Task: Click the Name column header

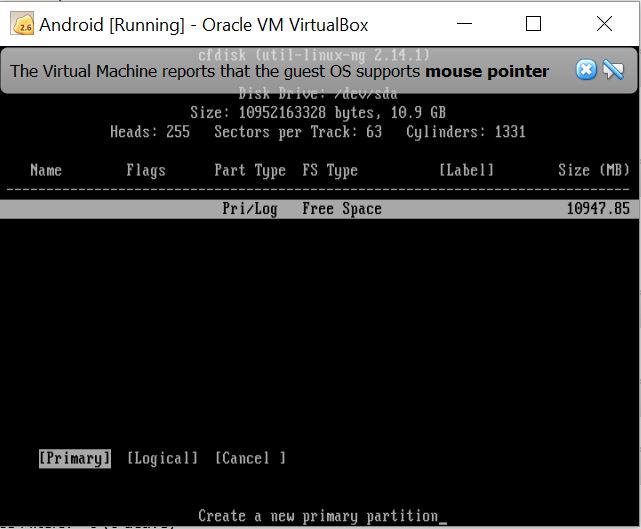Action: pyautogui.click(x=46, y=170)
